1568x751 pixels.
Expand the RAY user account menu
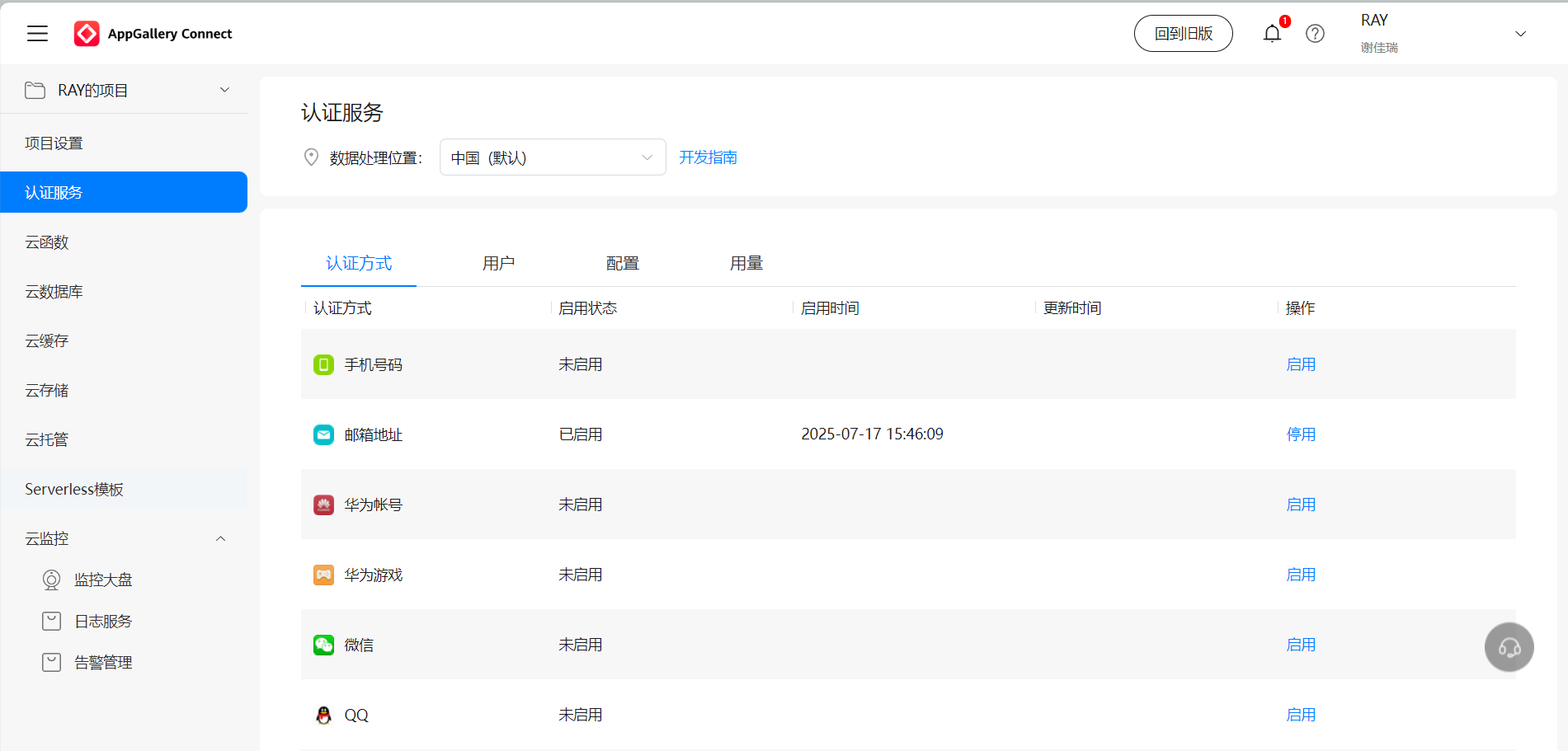point(1520,34)
